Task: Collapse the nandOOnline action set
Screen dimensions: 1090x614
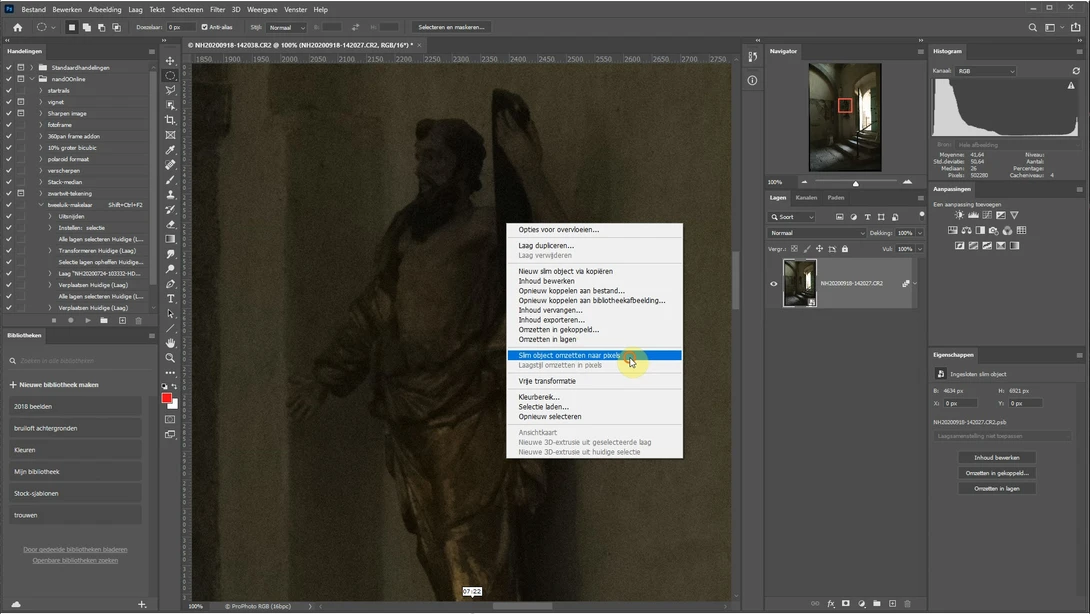Action: coord(31,79)
